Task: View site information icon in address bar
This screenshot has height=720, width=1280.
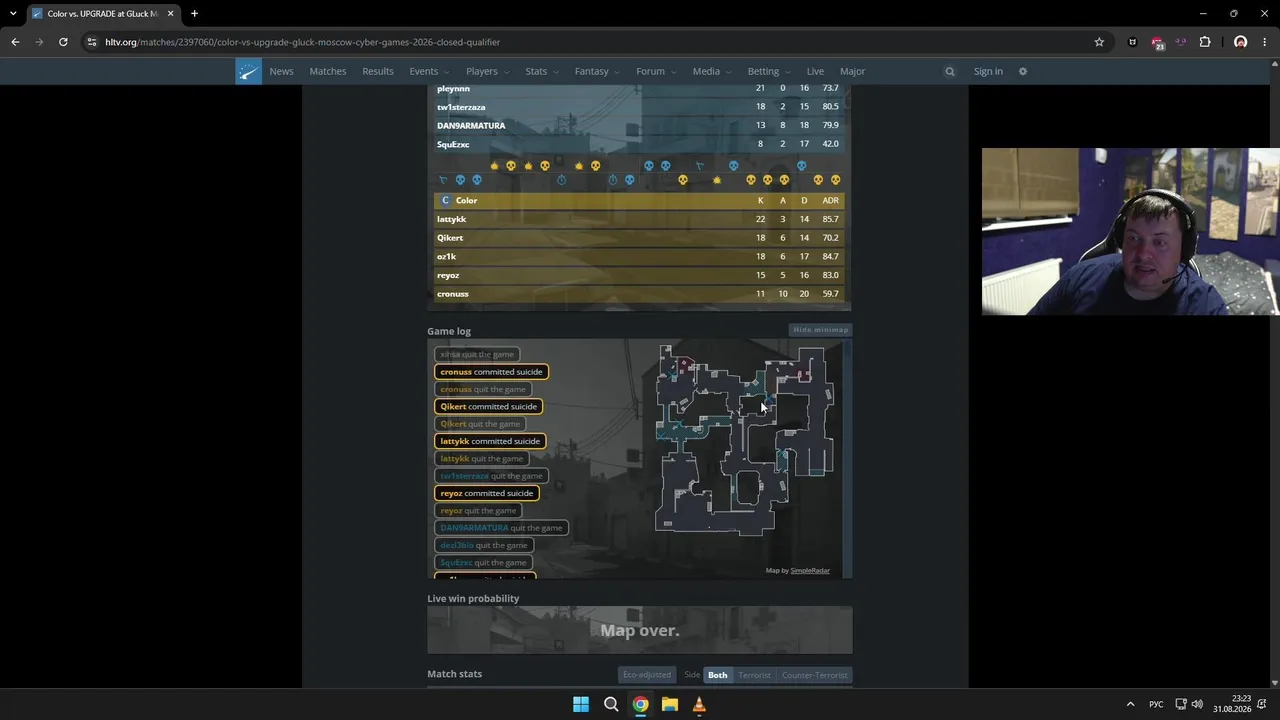Action: pos(92,42)
